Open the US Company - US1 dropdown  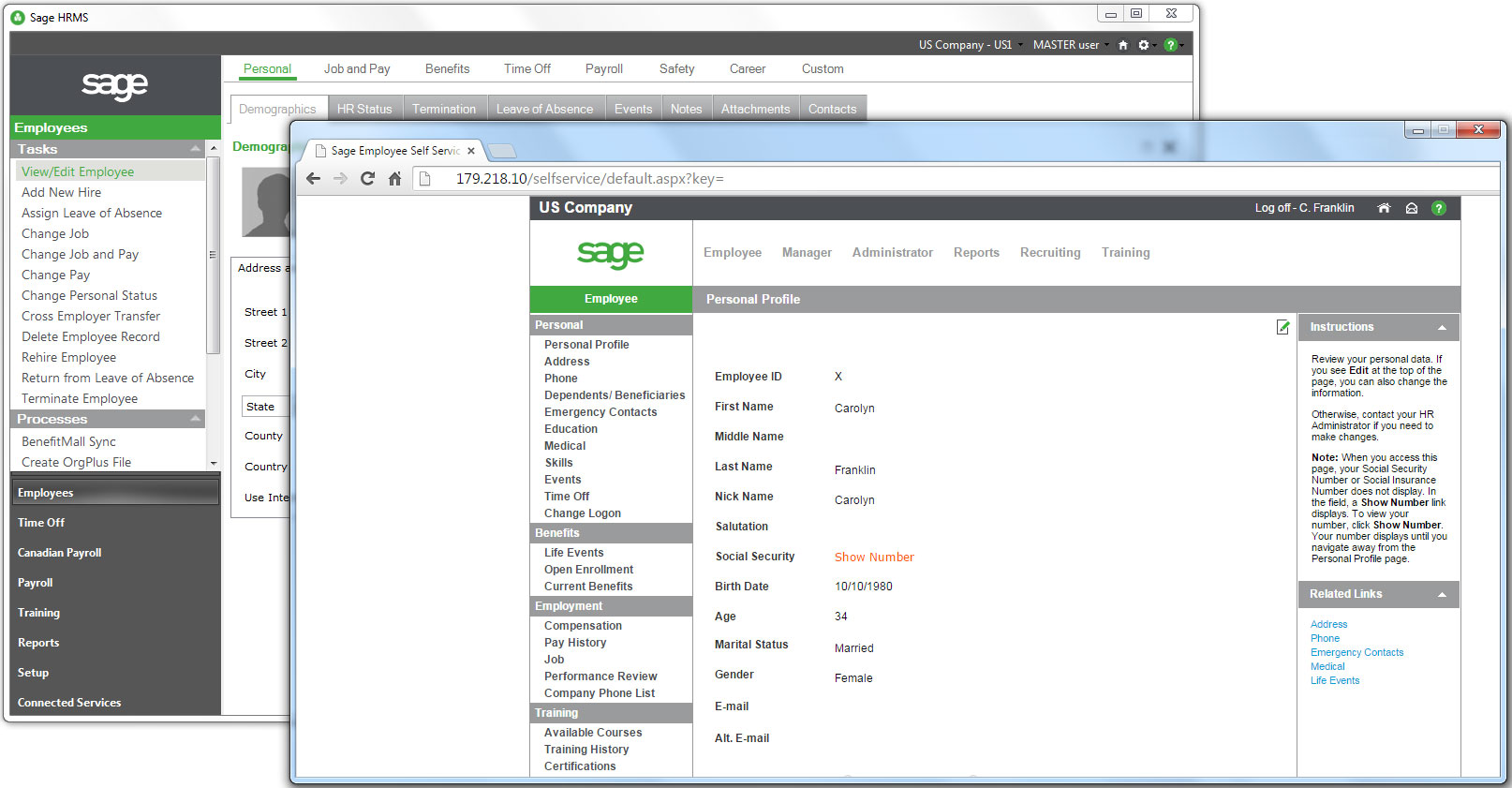(971, 45)
